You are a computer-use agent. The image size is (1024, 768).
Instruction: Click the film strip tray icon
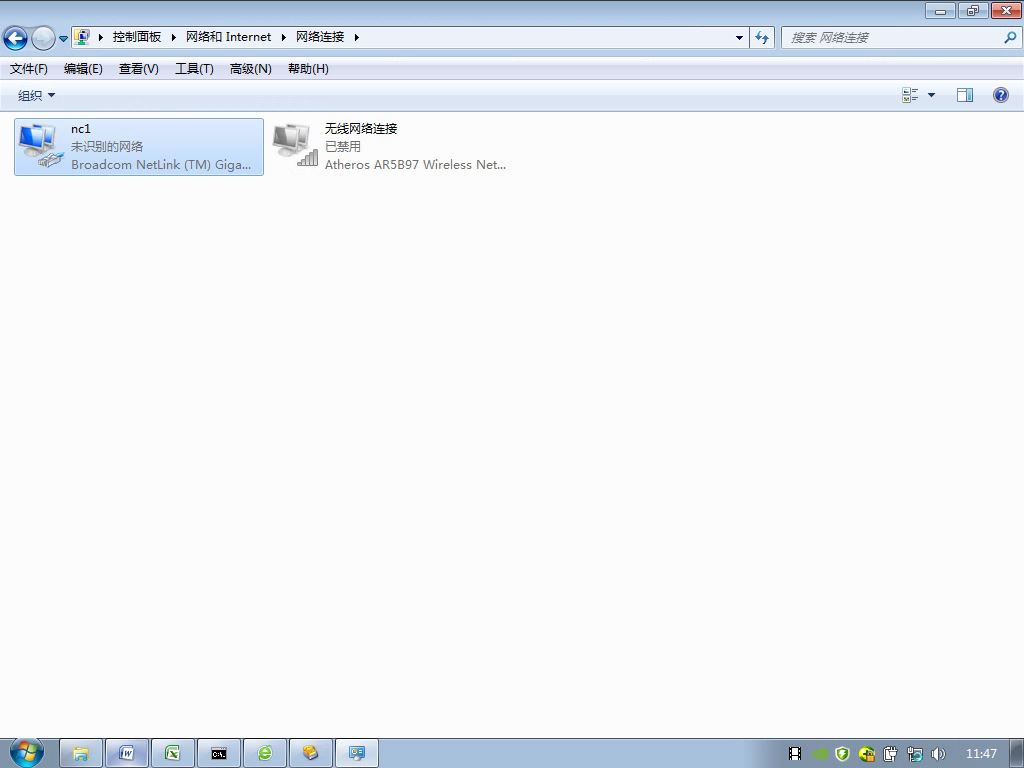[795, 754]
